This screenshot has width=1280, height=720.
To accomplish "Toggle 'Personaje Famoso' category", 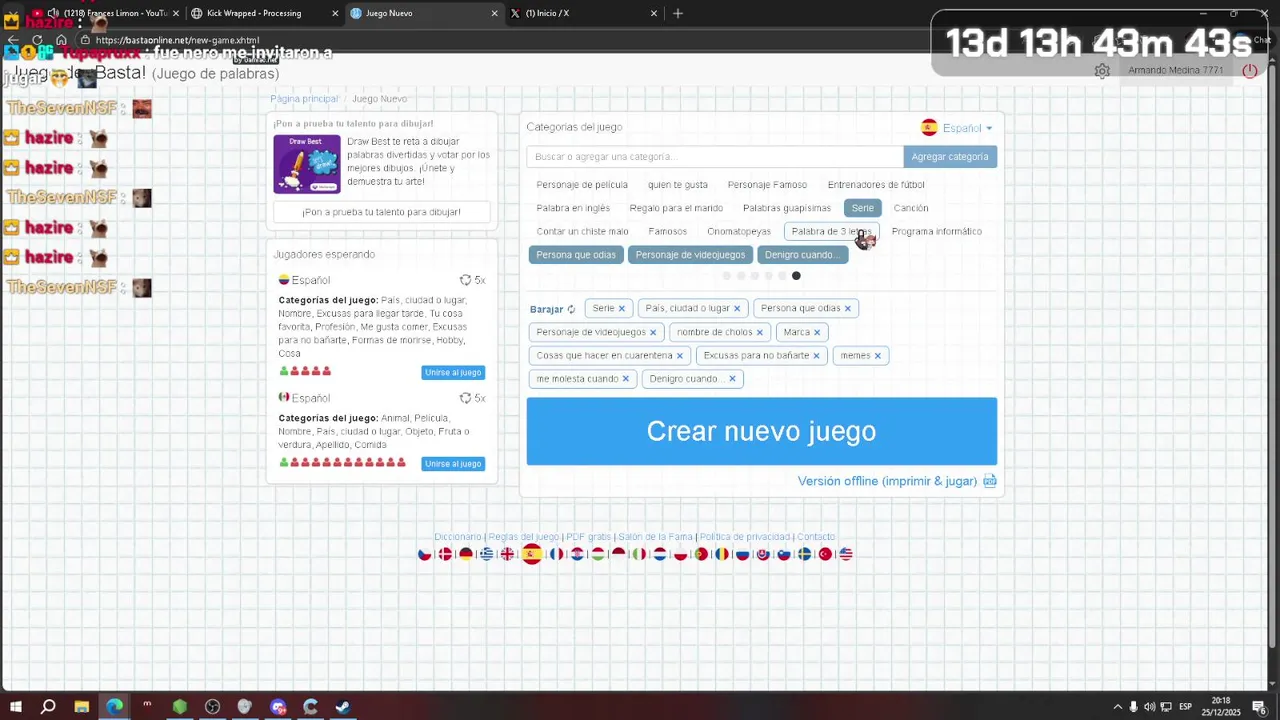I will pyautogui.click(x=767, y=185).
